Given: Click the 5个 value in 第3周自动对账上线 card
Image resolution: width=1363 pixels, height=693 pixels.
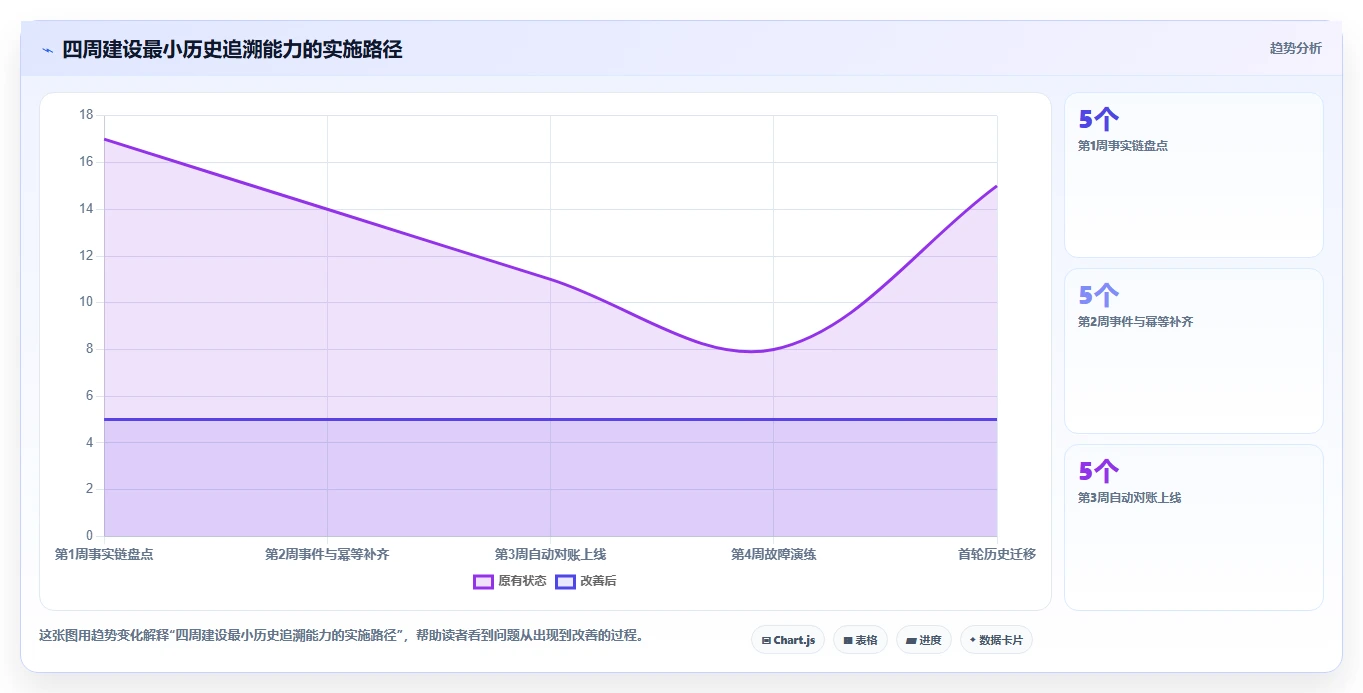Looking at the screenshot, I should click(1098, 471).
